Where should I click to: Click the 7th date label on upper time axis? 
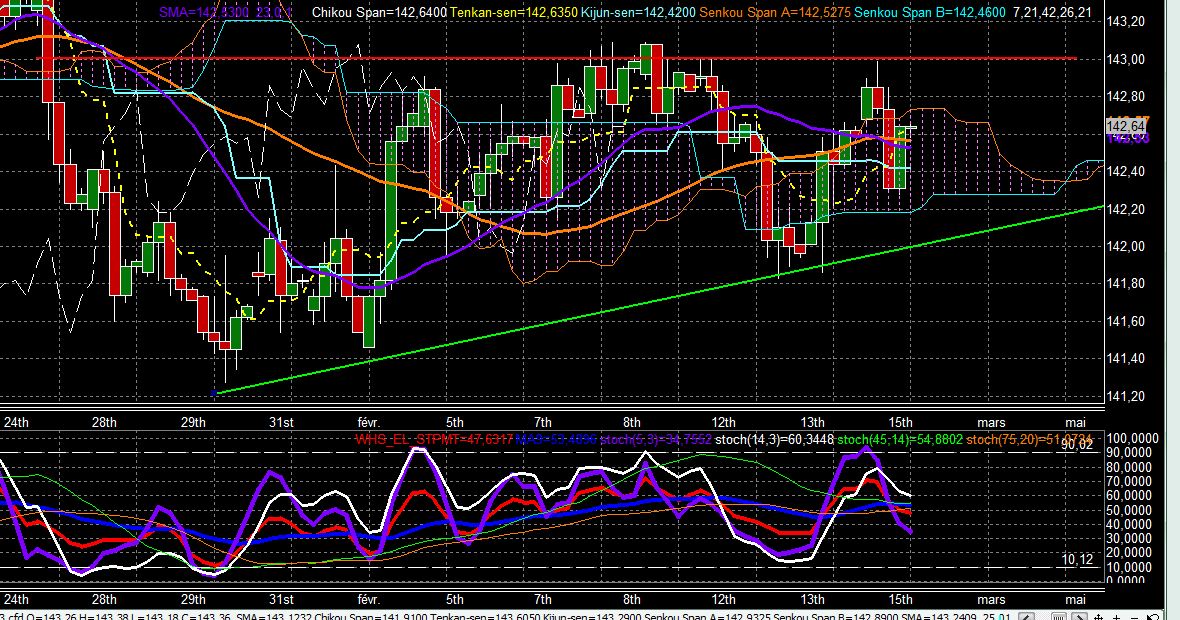[x=543, y=422]
